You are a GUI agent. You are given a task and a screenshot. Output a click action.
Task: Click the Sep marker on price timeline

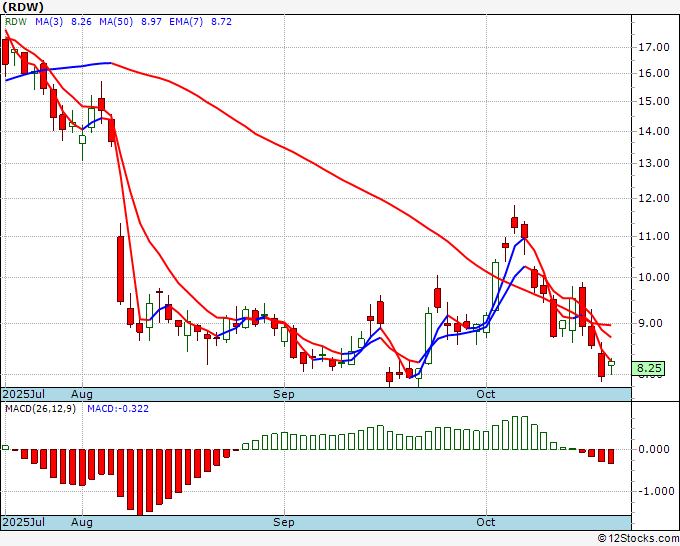coord(284,394)
